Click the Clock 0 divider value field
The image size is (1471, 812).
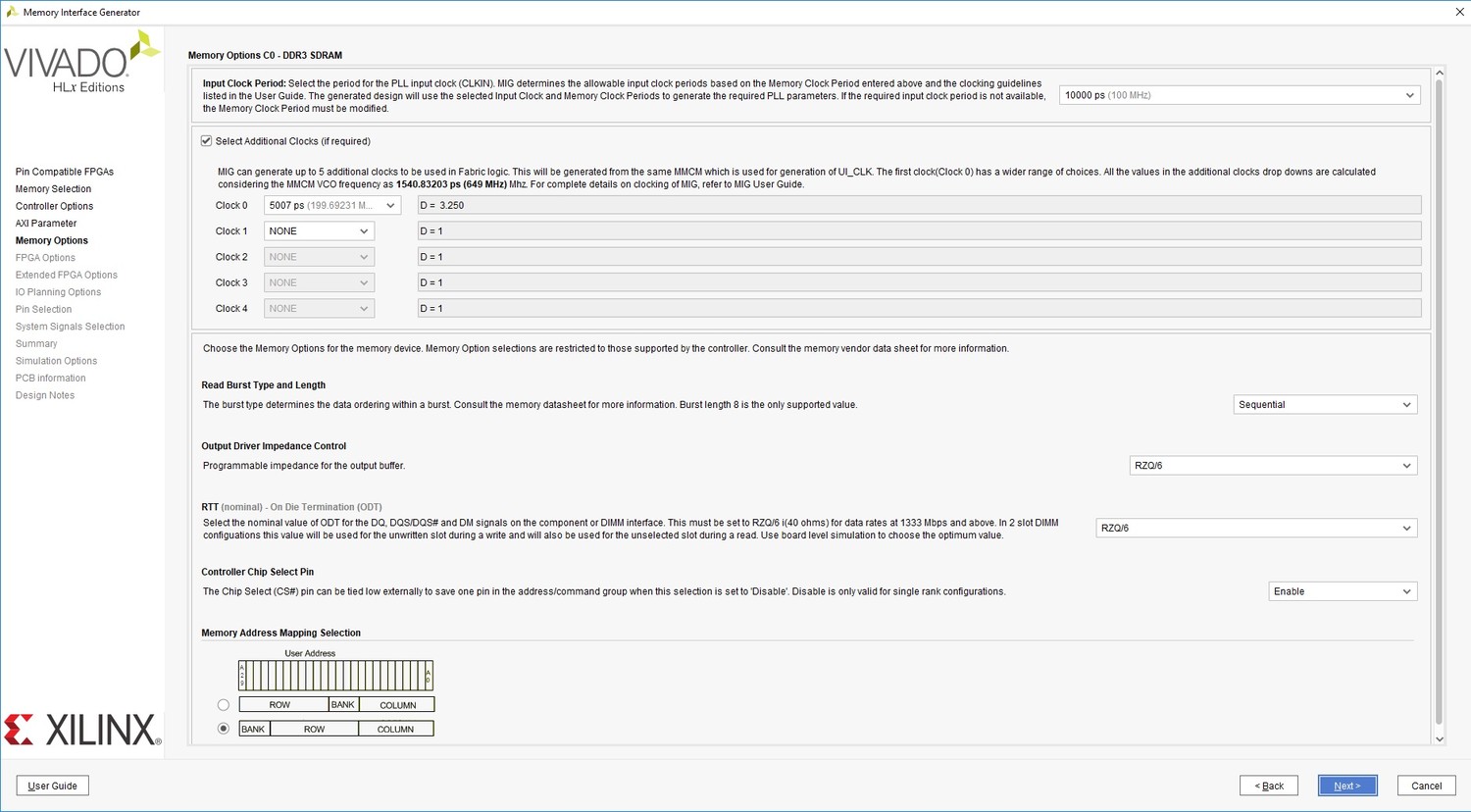coord(919,206)
